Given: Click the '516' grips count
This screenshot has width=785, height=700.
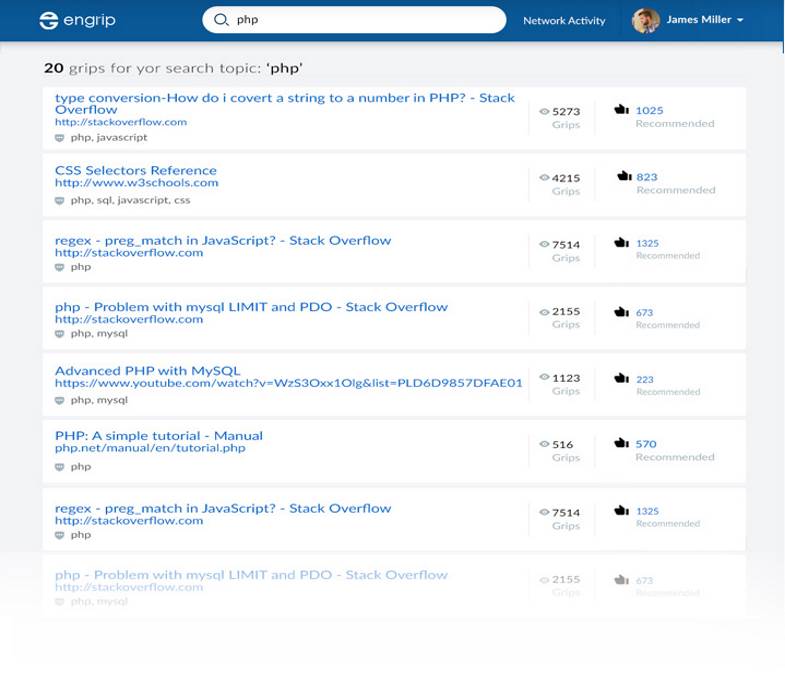Looking at the screenshot, I should (x=562, y=445).
